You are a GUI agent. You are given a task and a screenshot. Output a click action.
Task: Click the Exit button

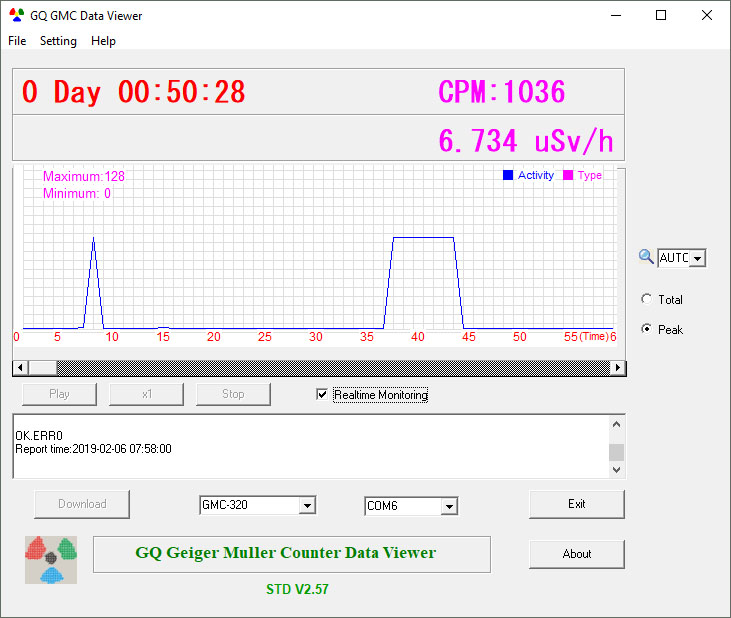click(x=577, y=504)
